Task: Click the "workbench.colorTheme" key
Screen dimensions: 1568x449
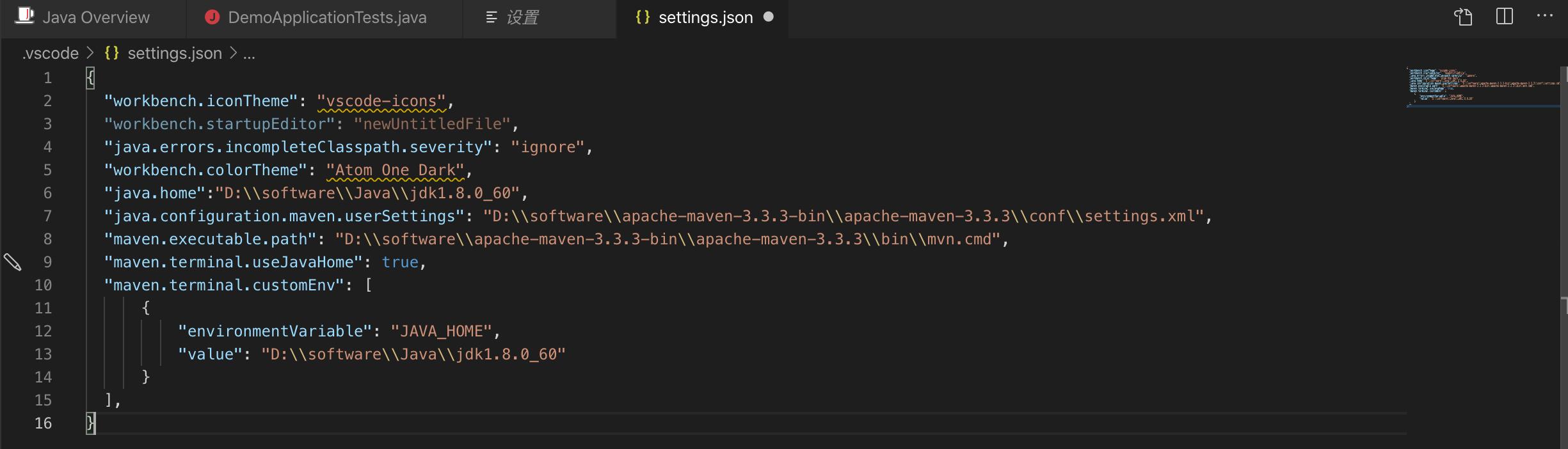Action: (x=205, y=170)
